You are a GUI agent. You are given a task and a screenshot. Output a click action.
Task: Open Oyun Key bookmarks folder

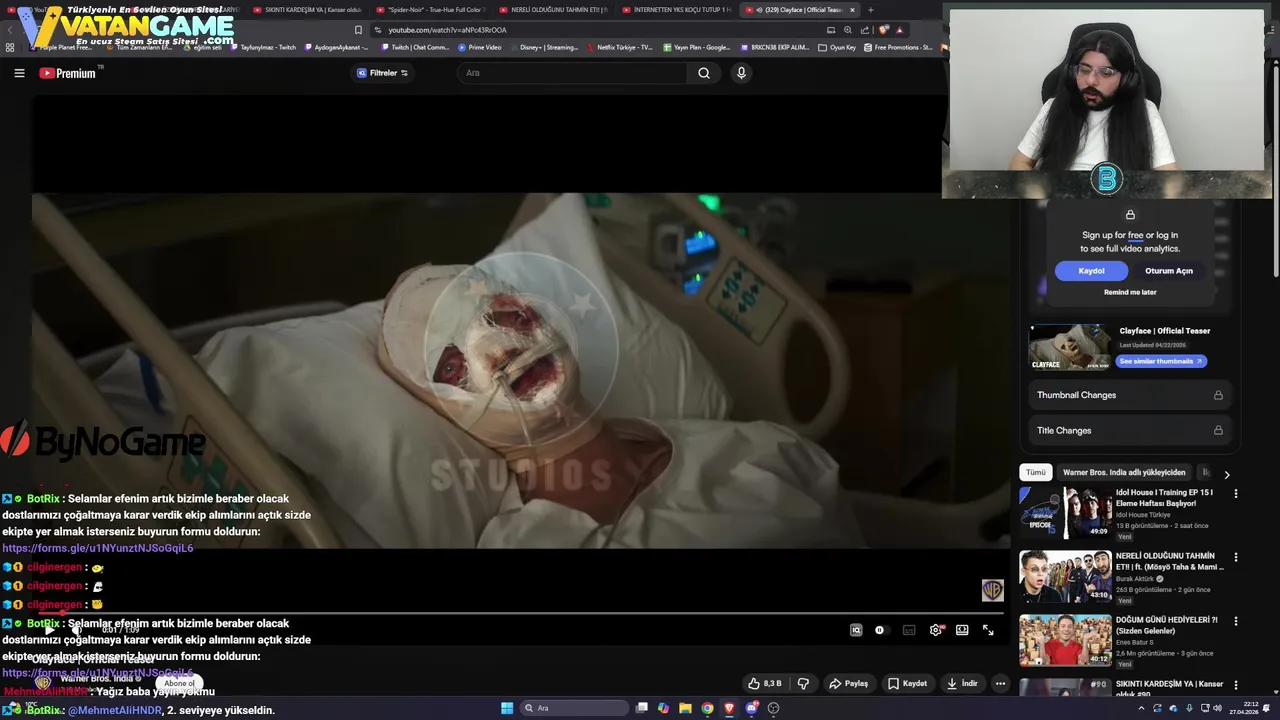tap(838, 47)
